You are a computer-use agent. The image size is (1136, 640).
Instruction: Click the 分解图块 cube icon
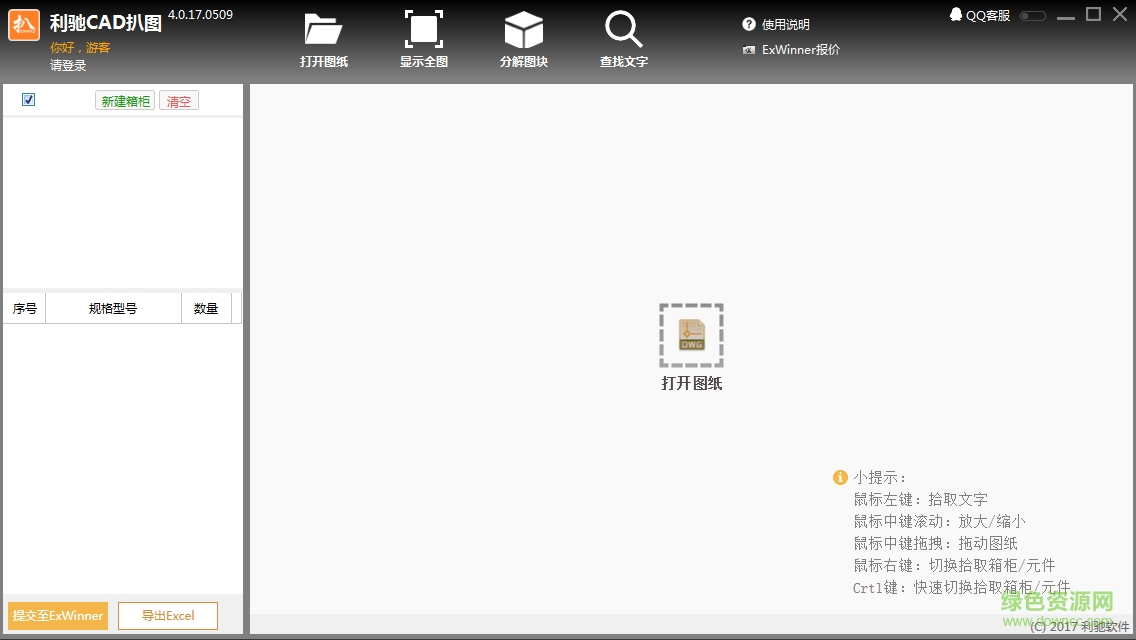tap(523, 30)
